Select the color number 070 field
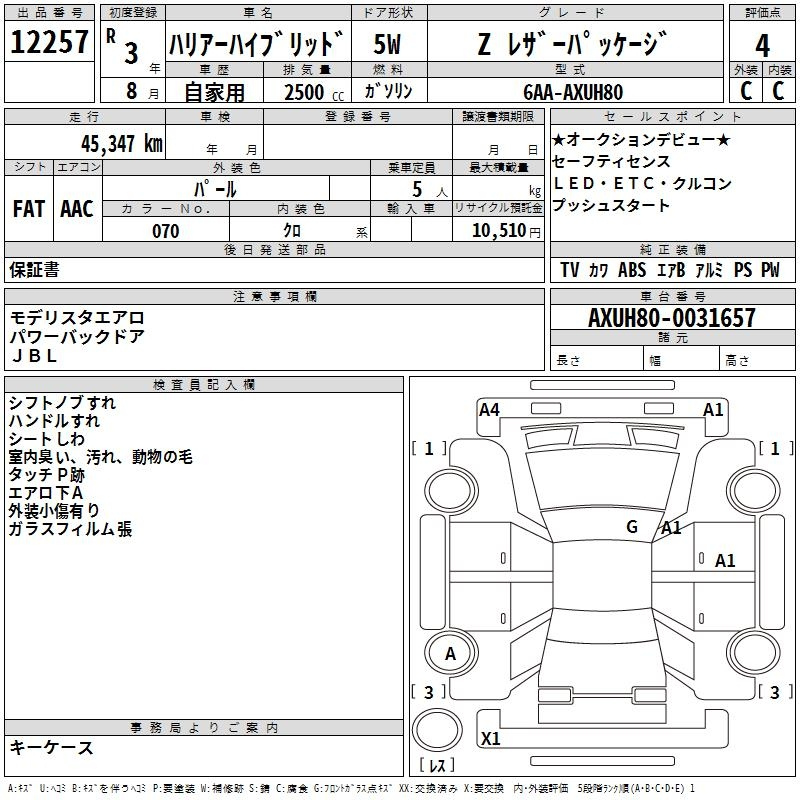The image size is (800, 800). coord(166,231)
